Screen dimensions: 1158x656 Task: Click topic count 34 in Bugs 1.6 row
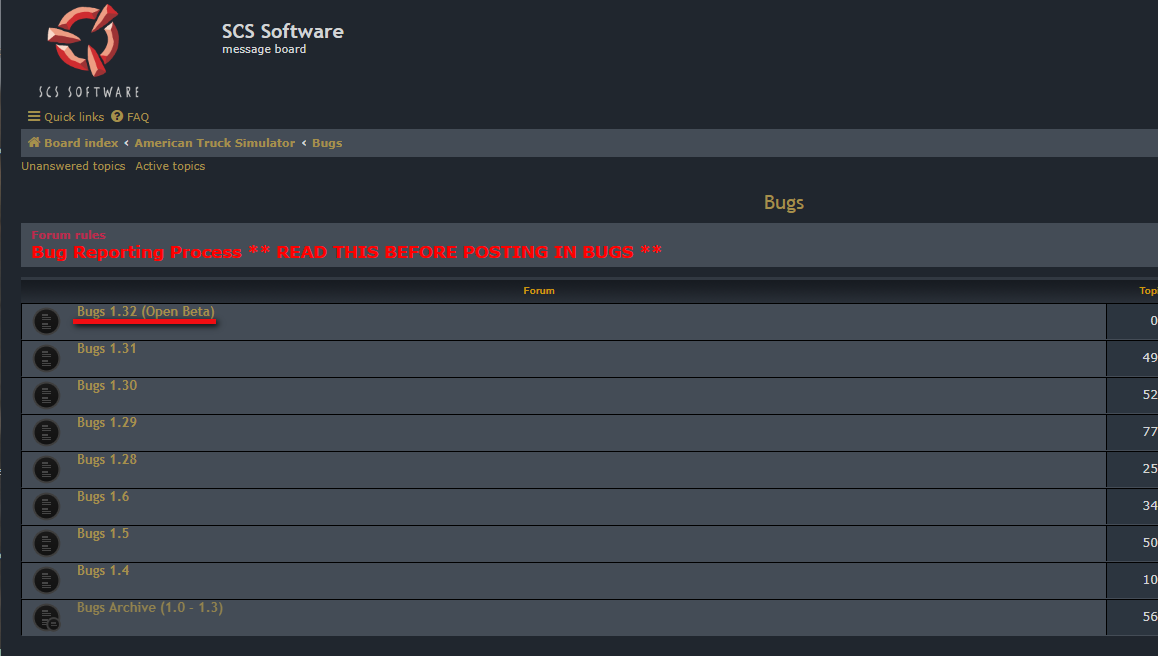click(x=1150, y=505)
